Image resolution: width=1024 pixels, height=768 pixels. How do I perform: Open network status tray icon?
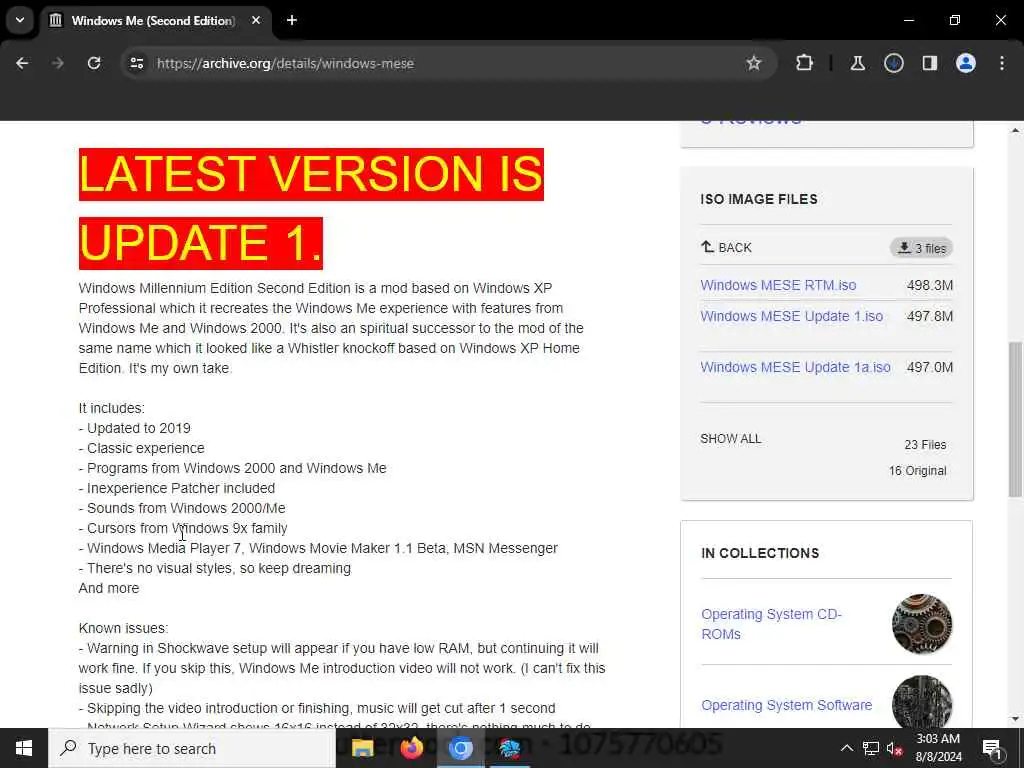[x=871, y=748]
